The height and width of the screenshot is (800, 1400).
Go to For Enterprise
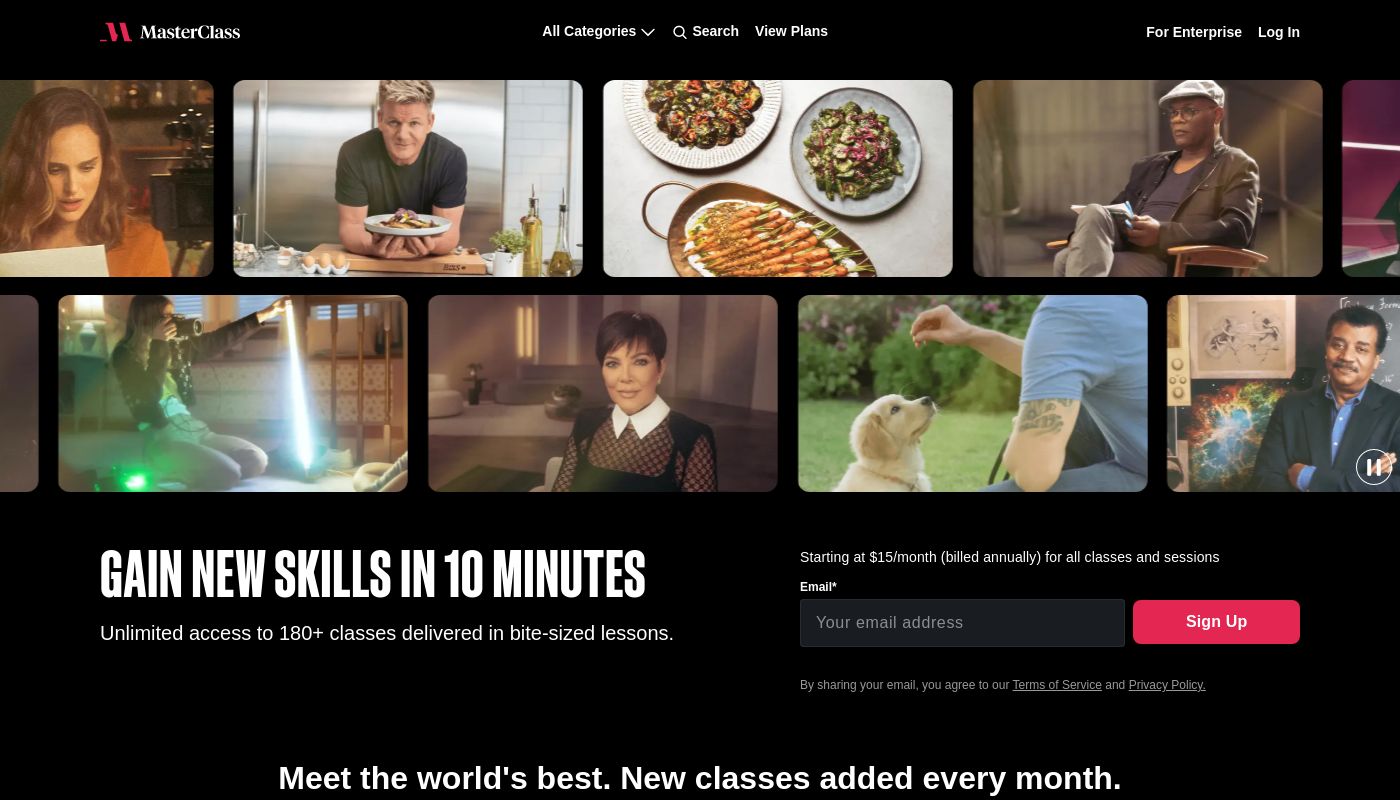coord(1194,32)
